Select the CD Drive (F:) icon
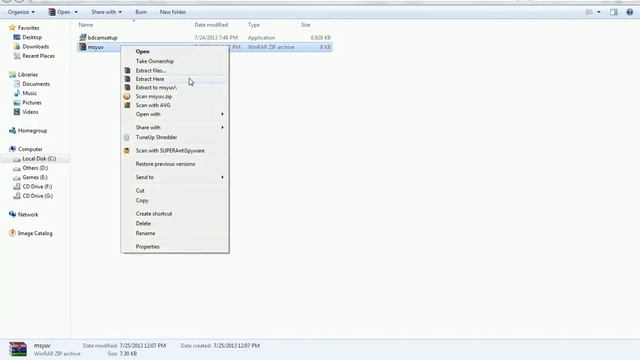 (x=17, y=187)
